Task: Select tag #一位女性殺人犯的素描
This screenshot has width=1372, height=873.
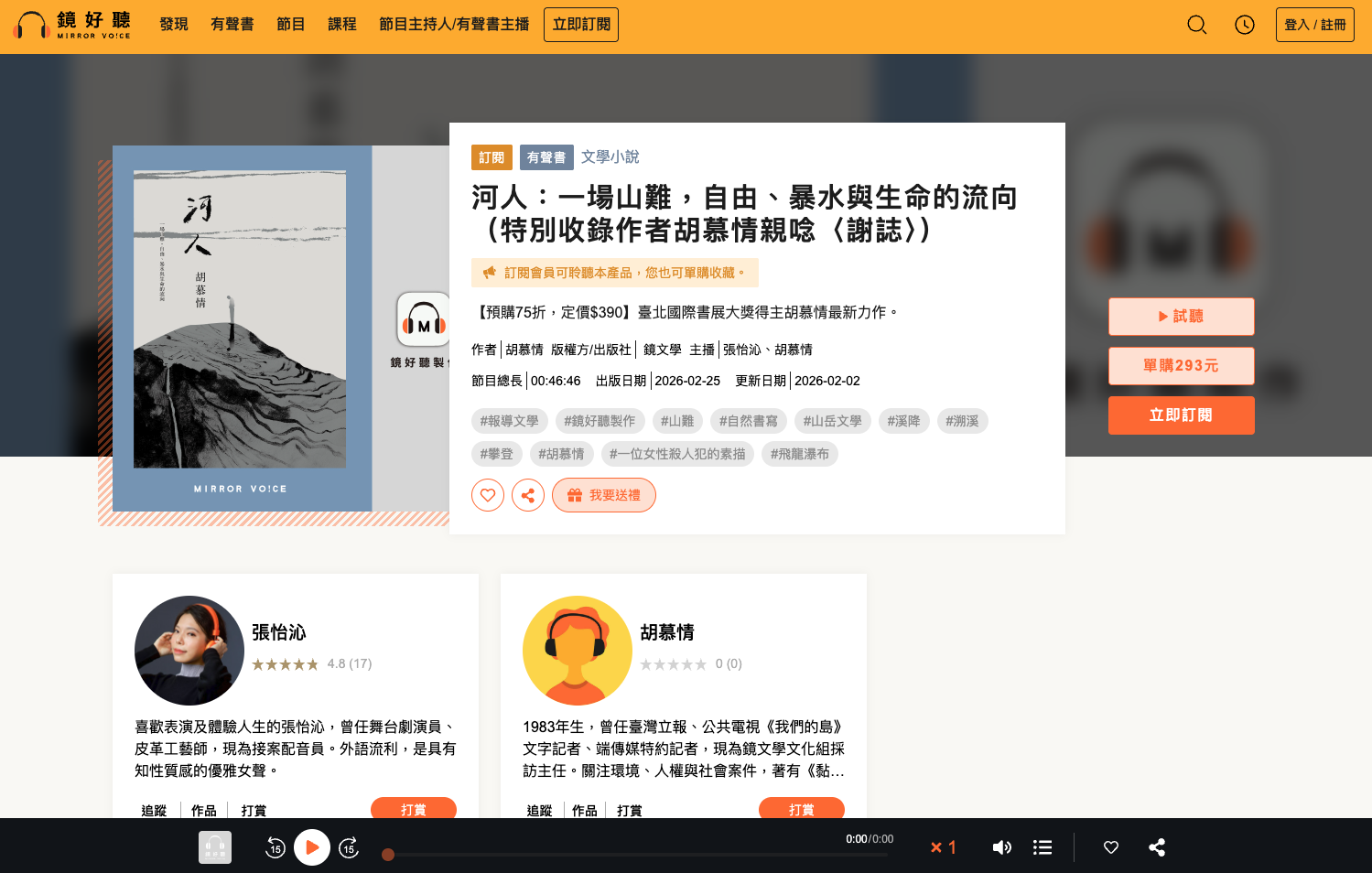Action: point(677,454)
